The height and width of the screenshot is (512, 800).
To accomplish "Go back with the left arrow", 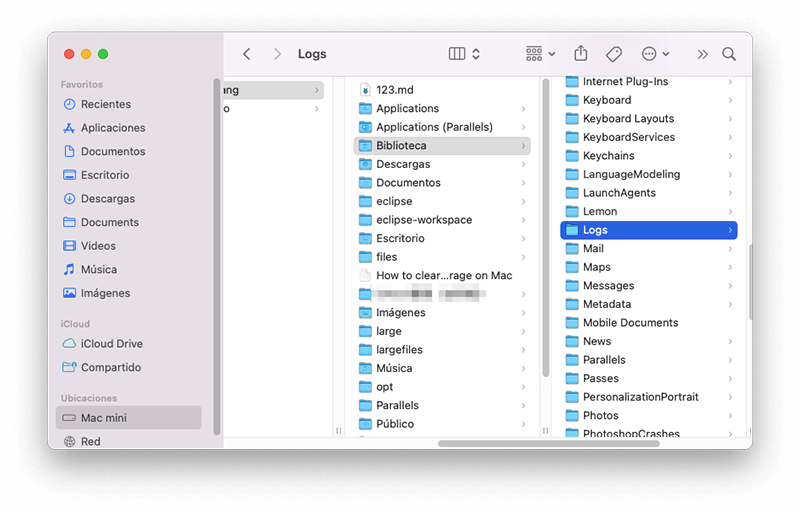I will point(247,54).
